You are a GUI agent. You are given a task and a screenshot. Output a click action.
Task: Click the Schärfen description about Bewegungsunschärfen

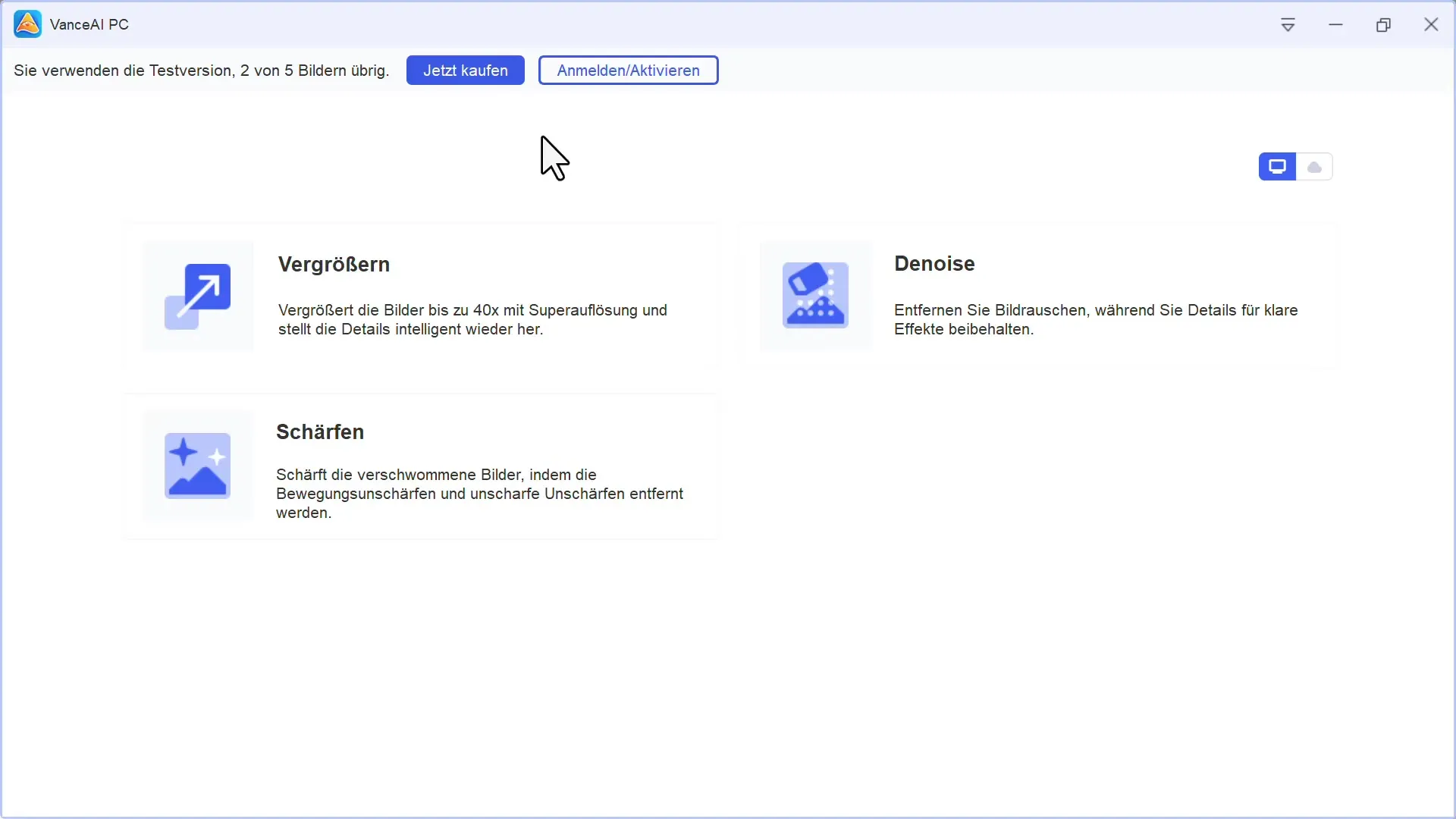480,494
